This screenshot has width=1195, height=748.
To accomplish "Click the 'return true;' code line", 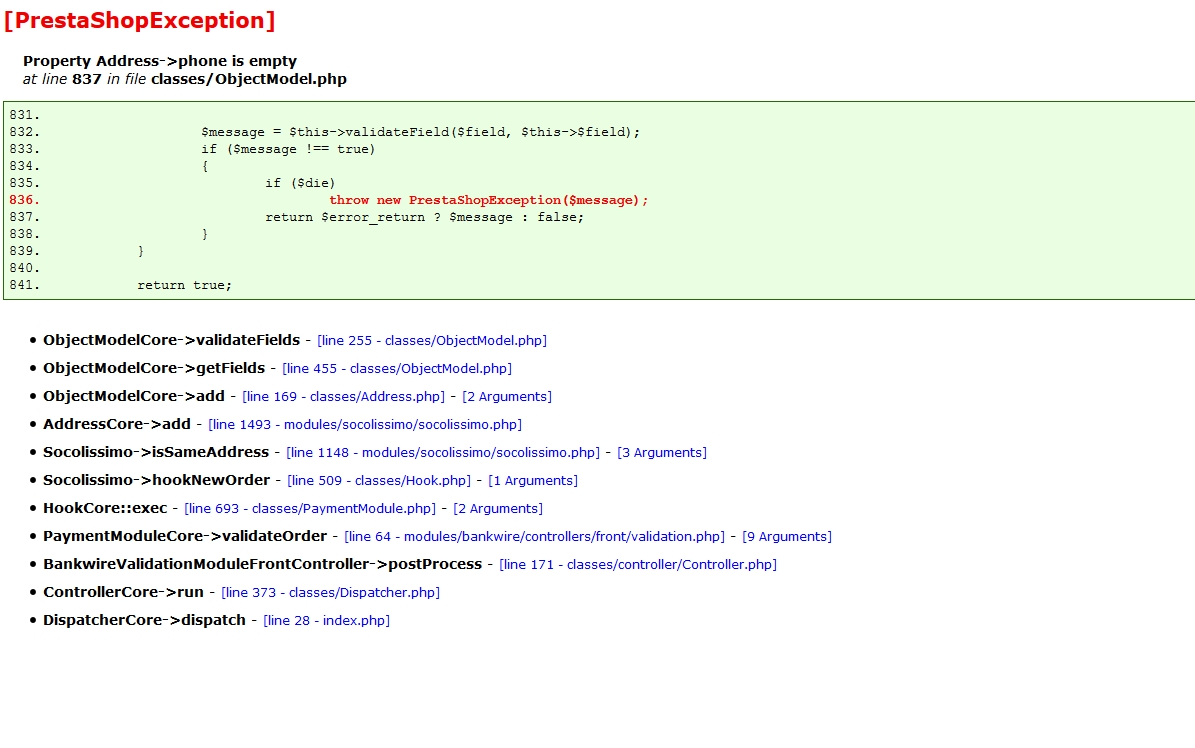I will tap(184, 285).
